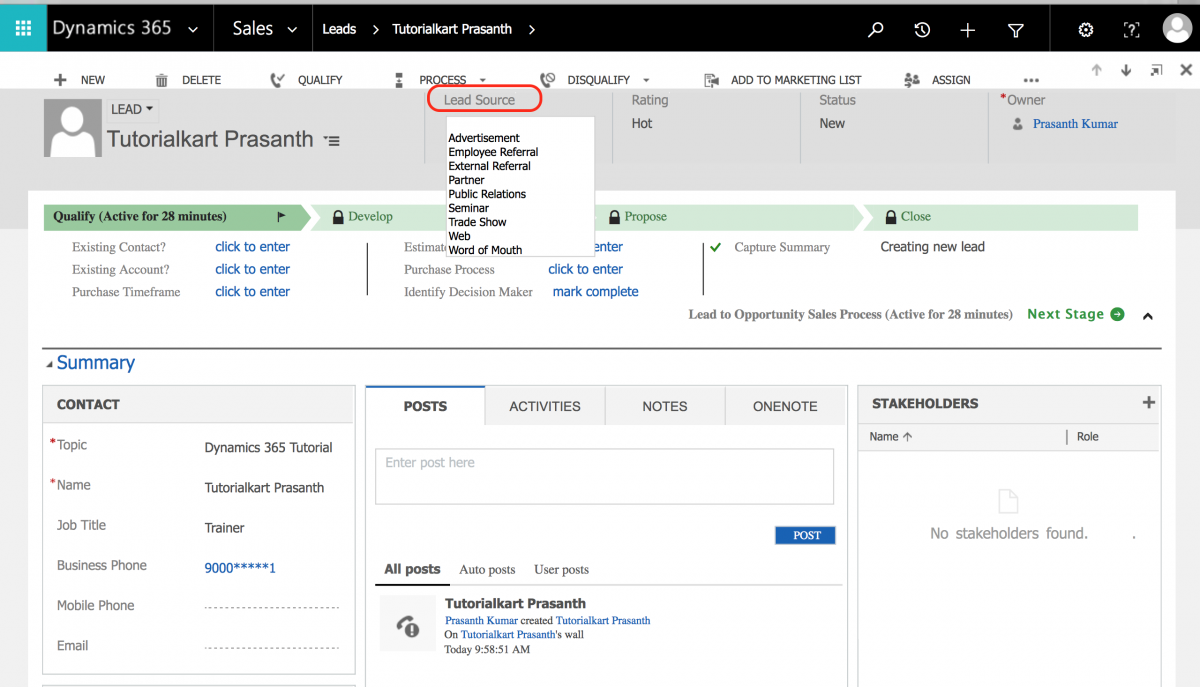Click the Hot rating value
This screenshot has height=687, width=1200.
pyautogui.click(x=642, y=124)
